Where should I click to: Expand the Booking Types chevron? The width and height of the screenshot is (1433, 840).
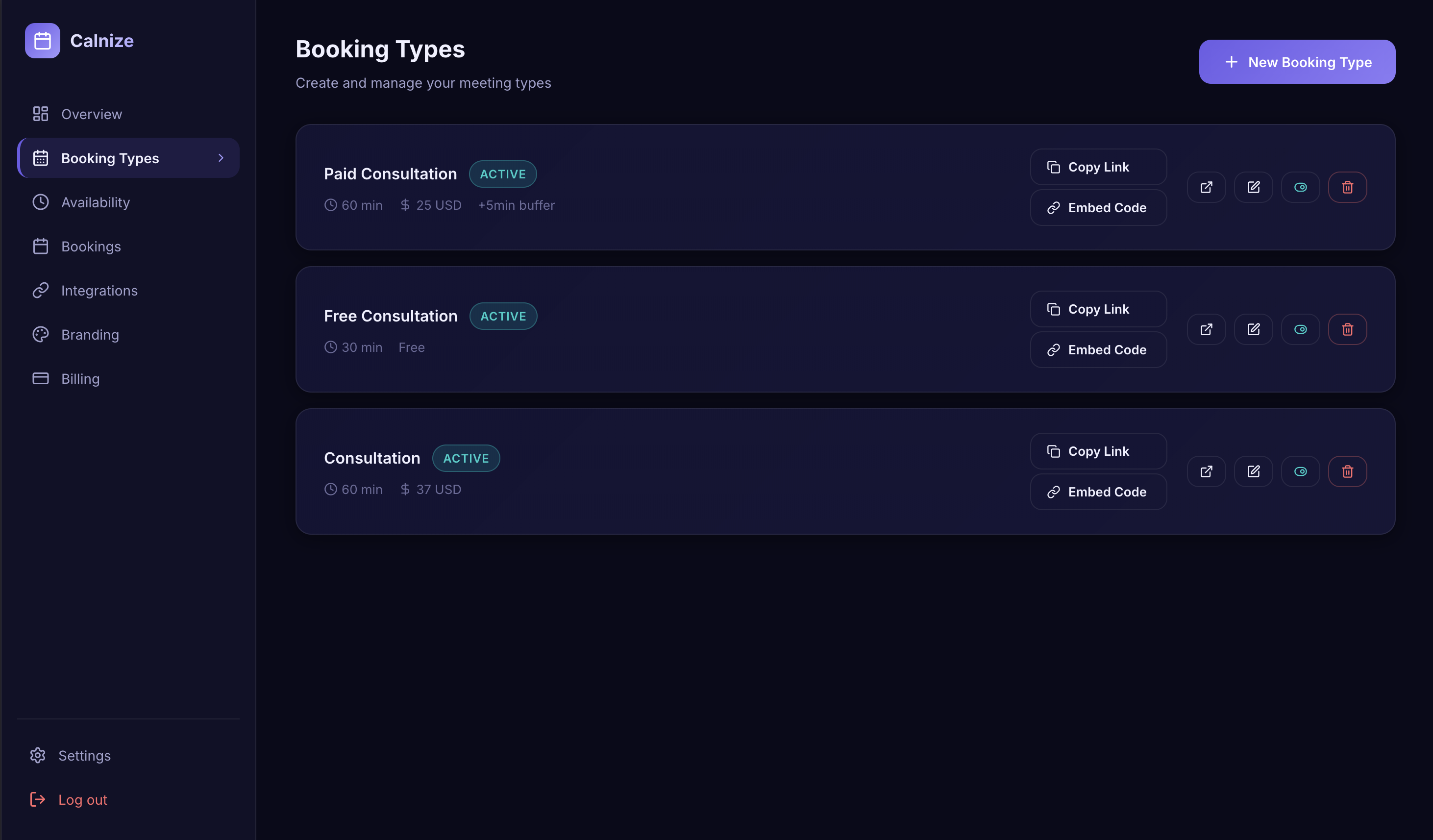click(x=221, y=158)
